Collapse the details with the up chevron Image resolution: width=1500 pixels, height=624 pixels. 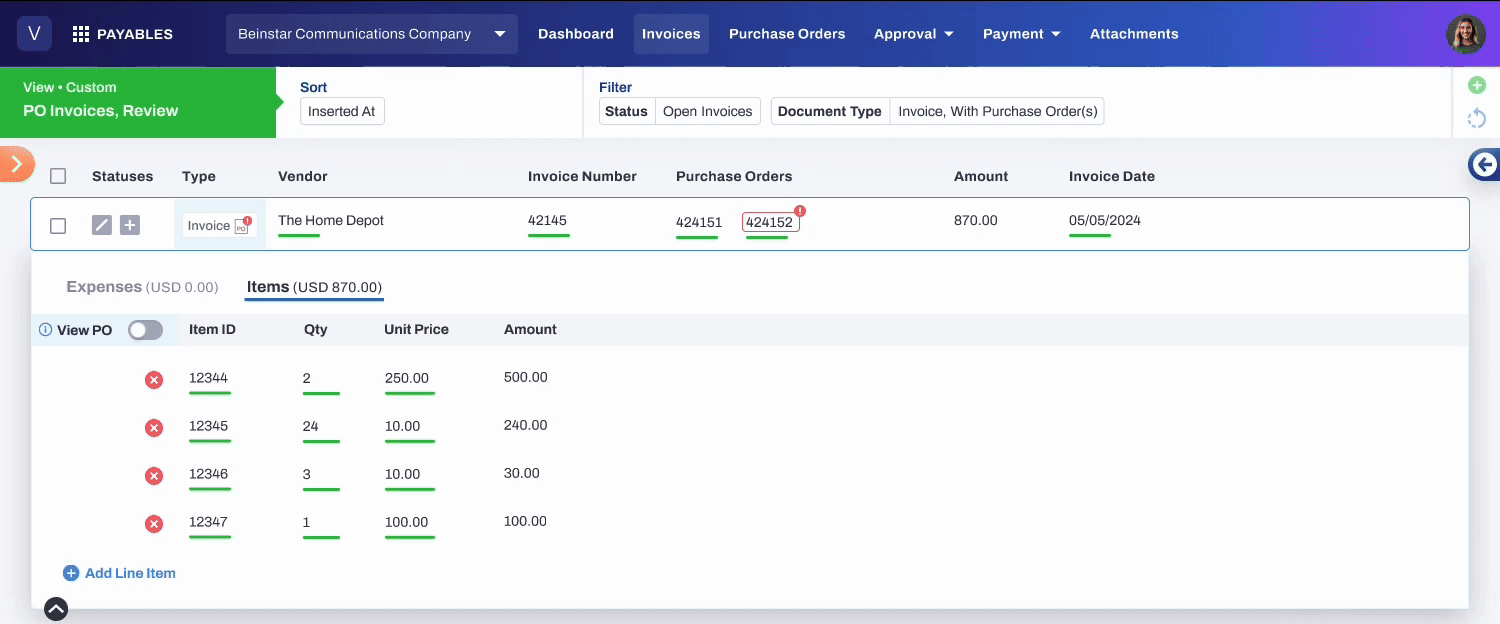tap(56, 608)
